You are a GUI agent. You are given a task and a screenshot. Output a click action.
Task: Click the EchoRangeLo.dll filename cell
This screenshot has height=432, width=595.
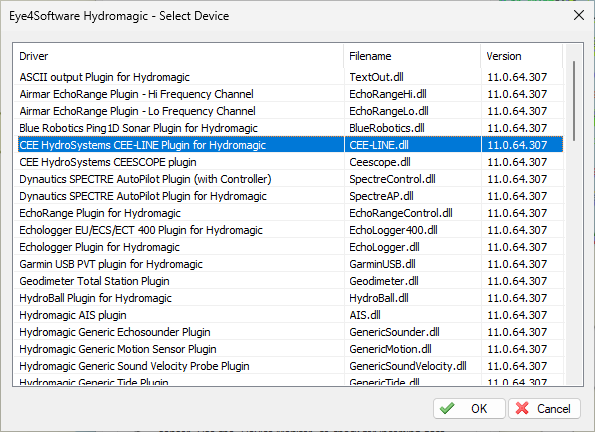coord(413,111)
